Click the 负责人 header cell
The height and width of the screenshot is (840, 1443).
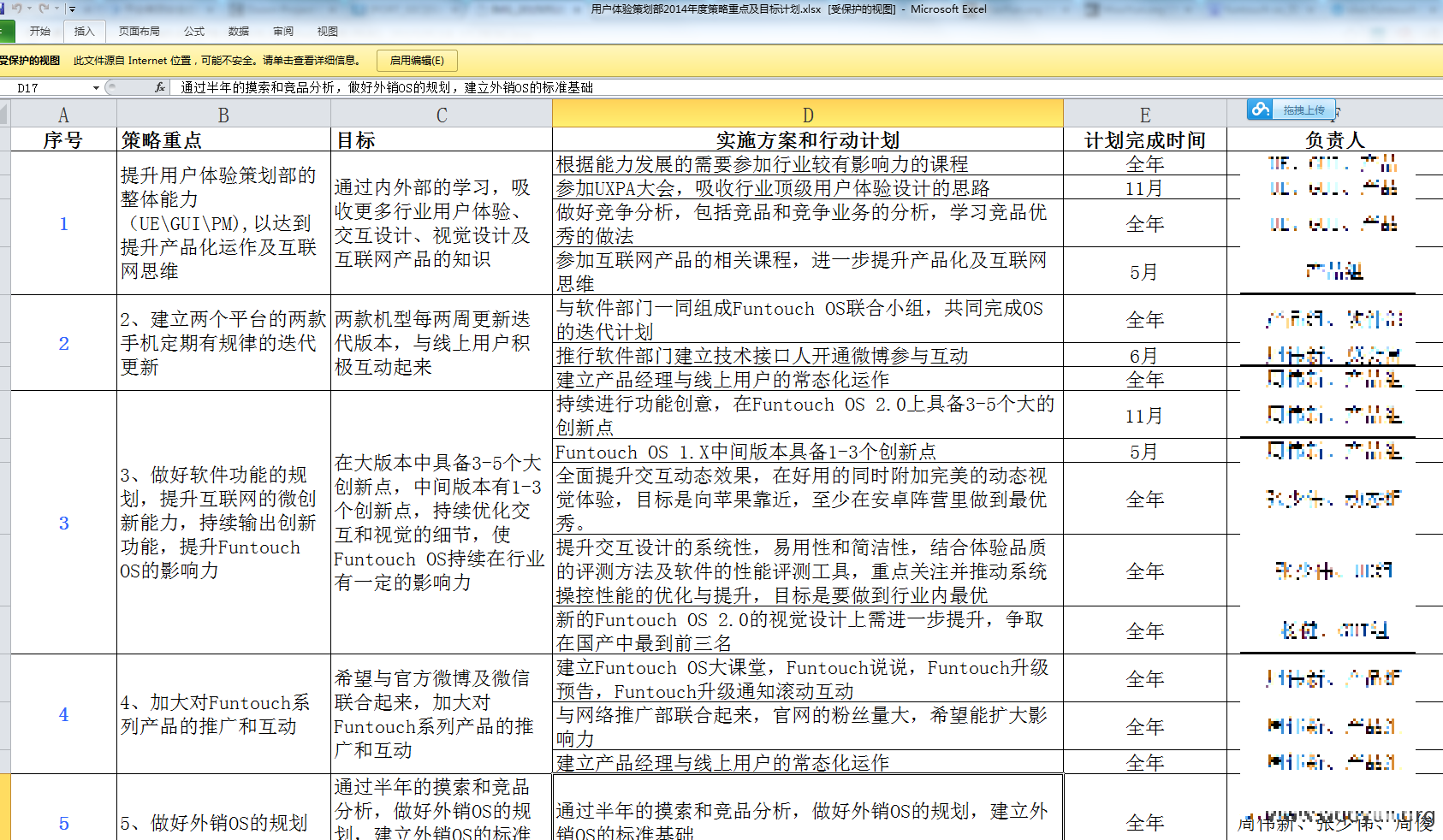(1335, 140)
